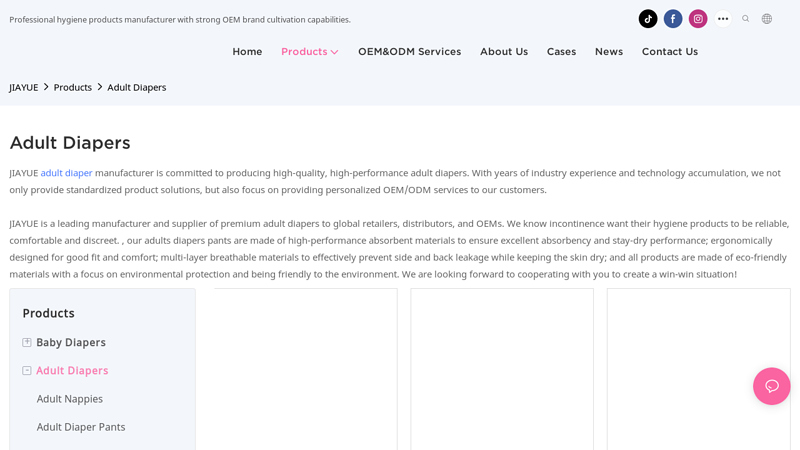Open the language globe icon

click(x=767, y=19)
